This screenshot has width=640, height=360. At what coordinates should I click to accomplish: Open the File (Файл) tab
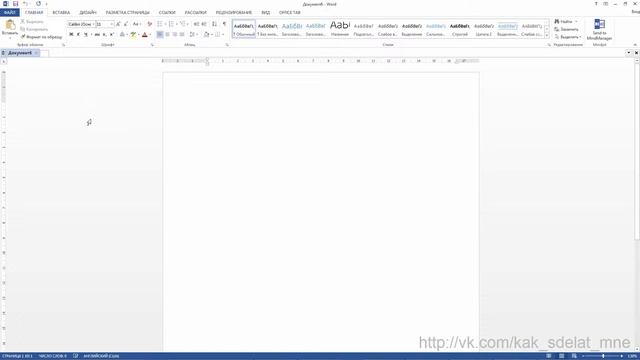click(x=10, y=13)
